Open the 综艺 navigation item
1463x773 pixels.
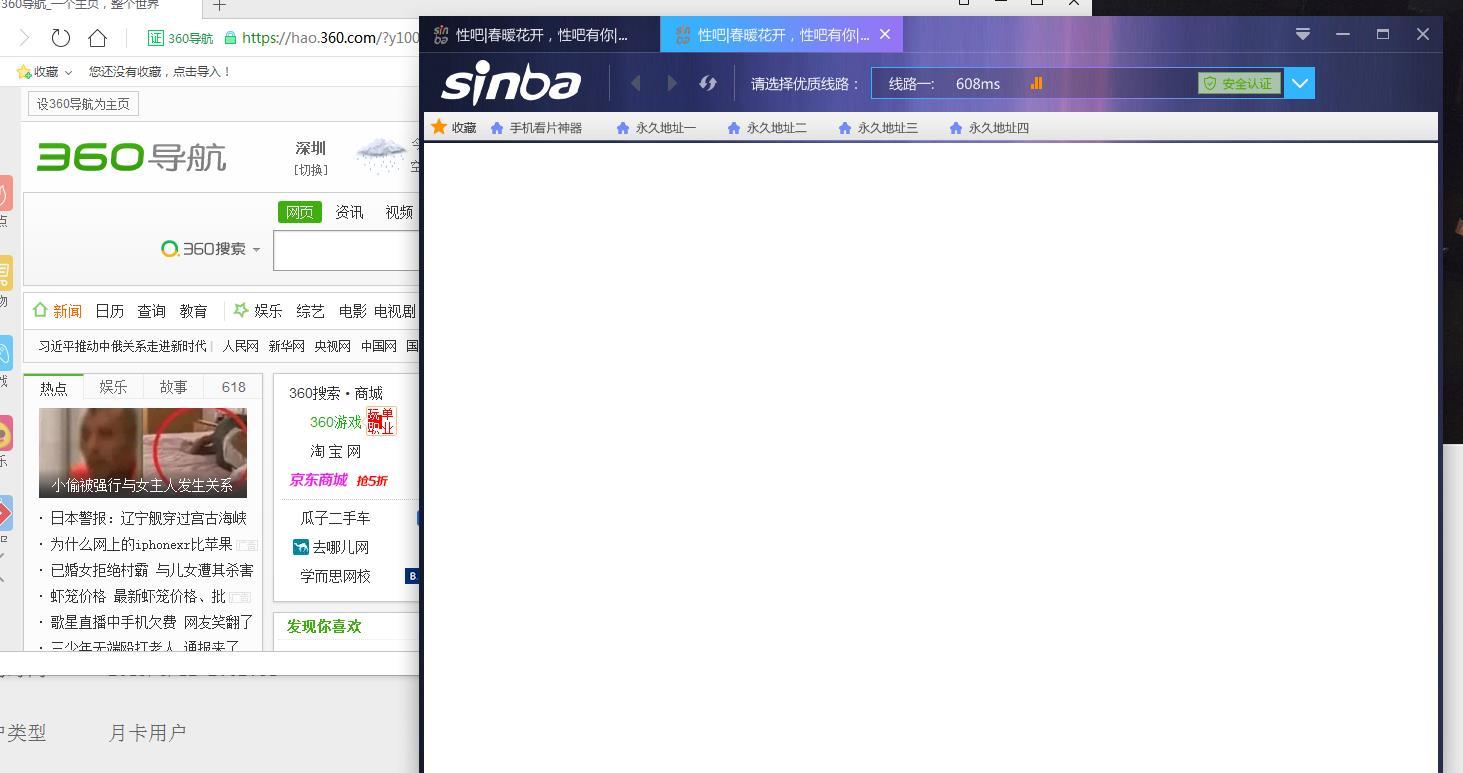[x=310, y=311]
